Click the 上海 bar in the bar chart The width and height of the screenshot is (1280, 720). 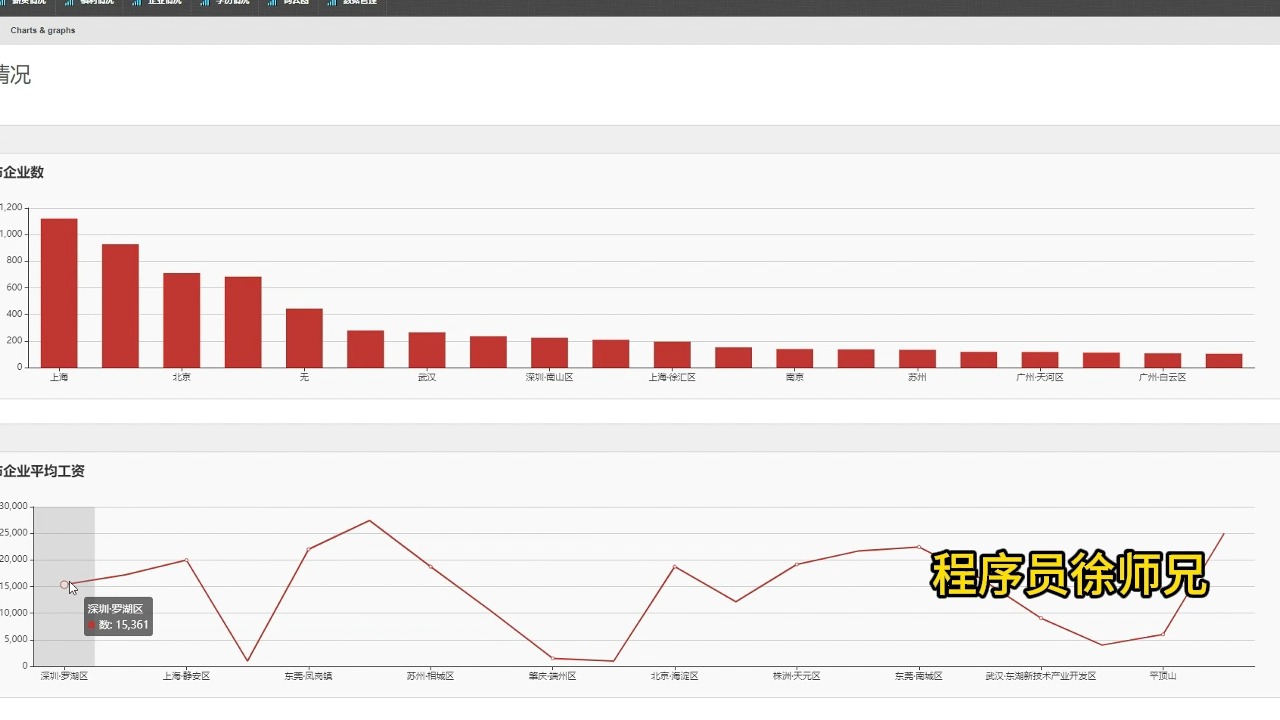coord(59,293)
